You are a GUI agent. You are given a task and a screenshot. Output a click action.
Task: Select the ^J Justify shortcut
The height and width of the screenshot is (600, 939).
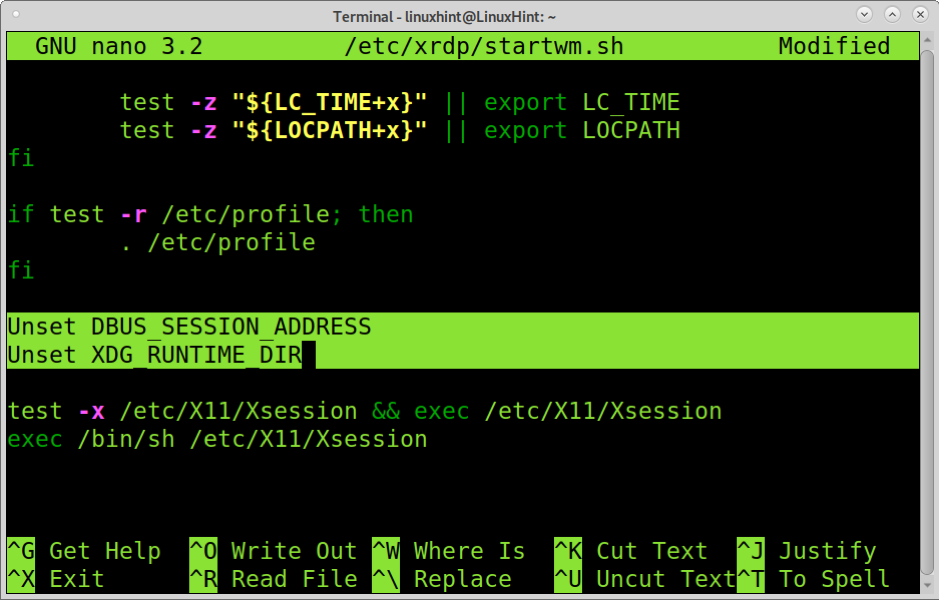tap(807, 551)
